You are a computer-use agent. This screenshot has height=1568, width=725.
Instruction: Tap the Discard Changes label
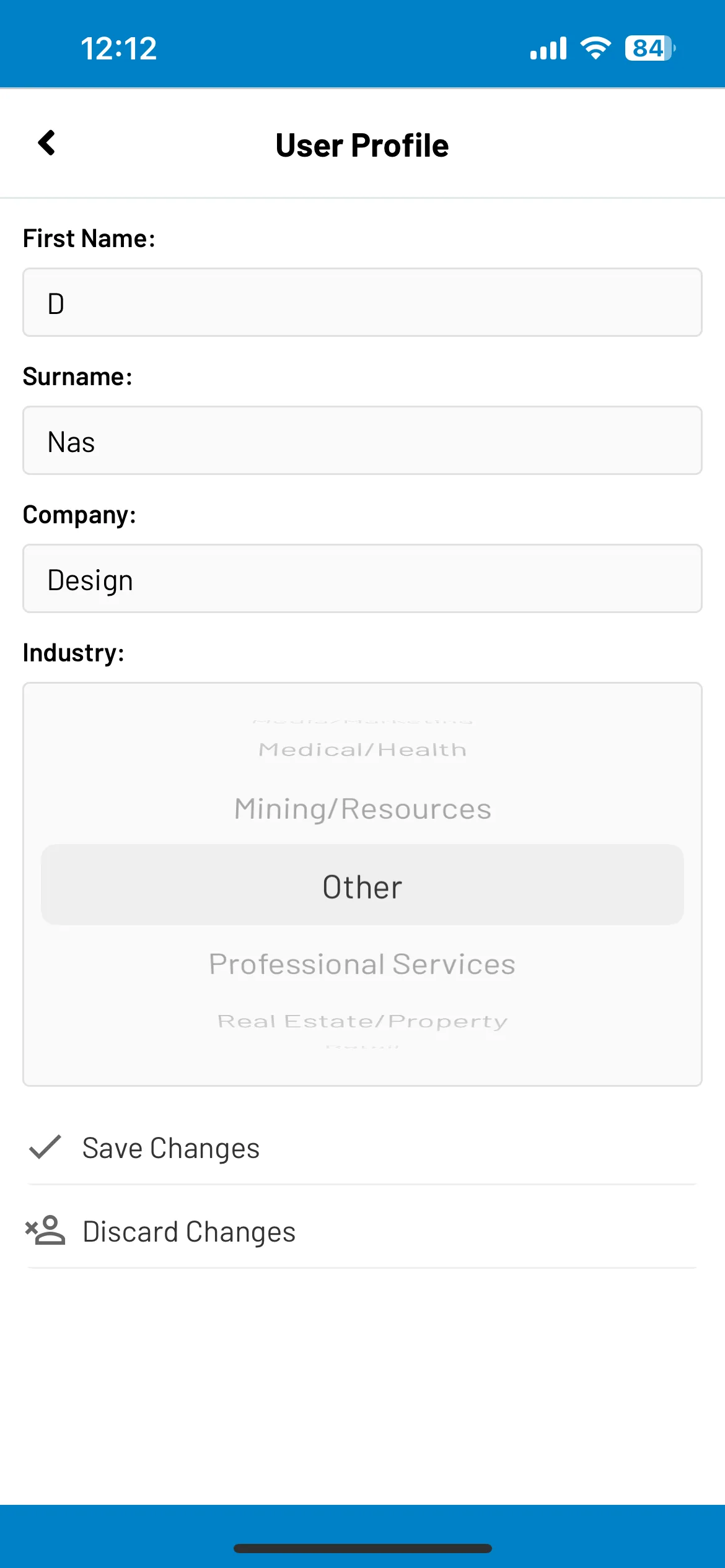(189, 1232)
